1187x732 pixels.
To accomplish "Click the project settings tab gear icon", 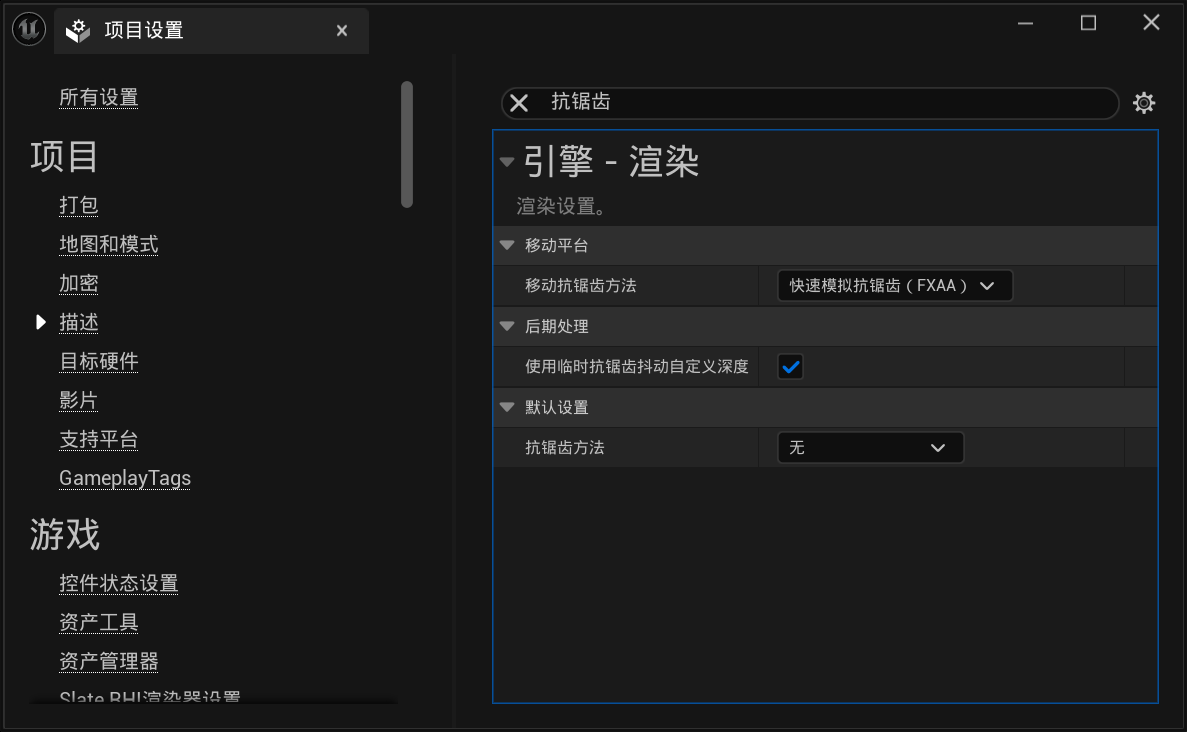I will (77, 30).
